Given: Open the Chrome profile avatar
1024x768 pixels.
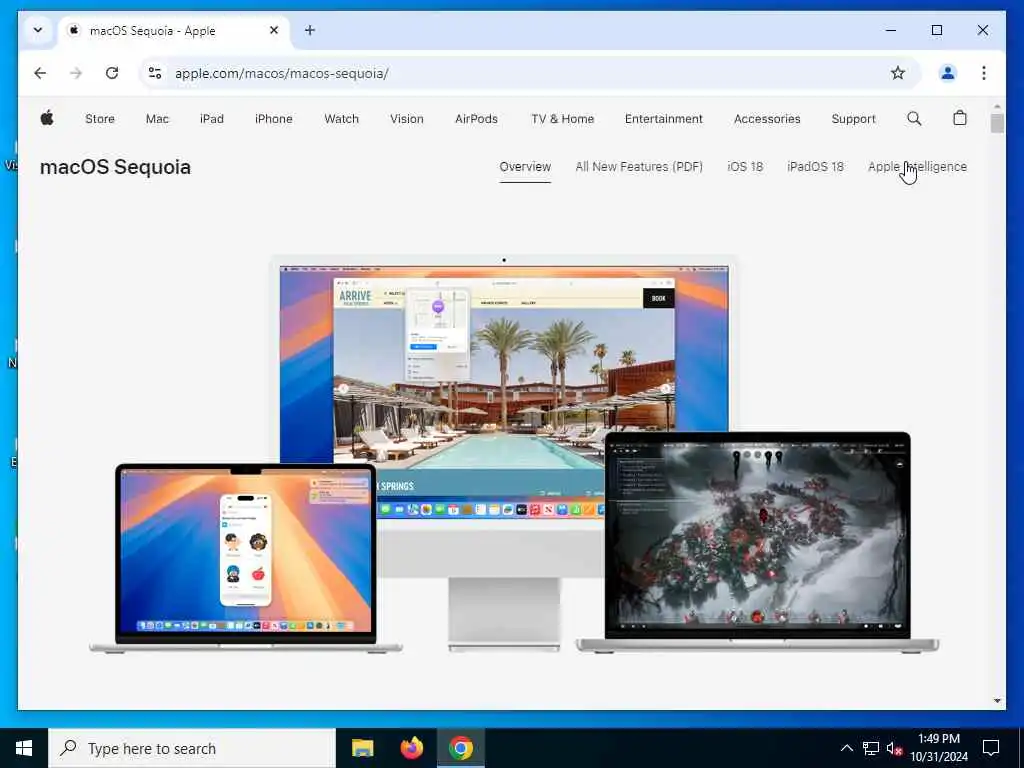Looking at the screenshot, I should click(x=948, y=73).
